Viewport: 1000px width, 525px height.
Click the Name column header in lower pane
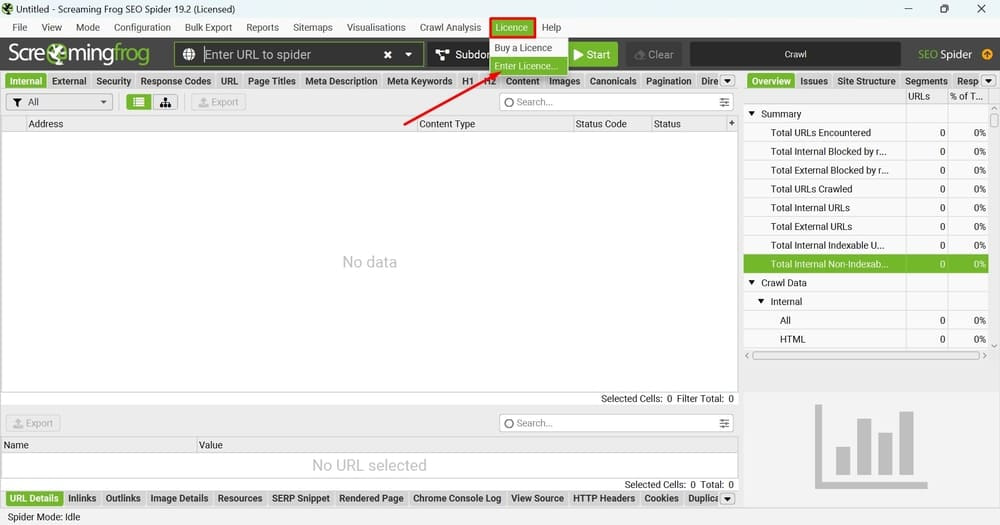99,445
